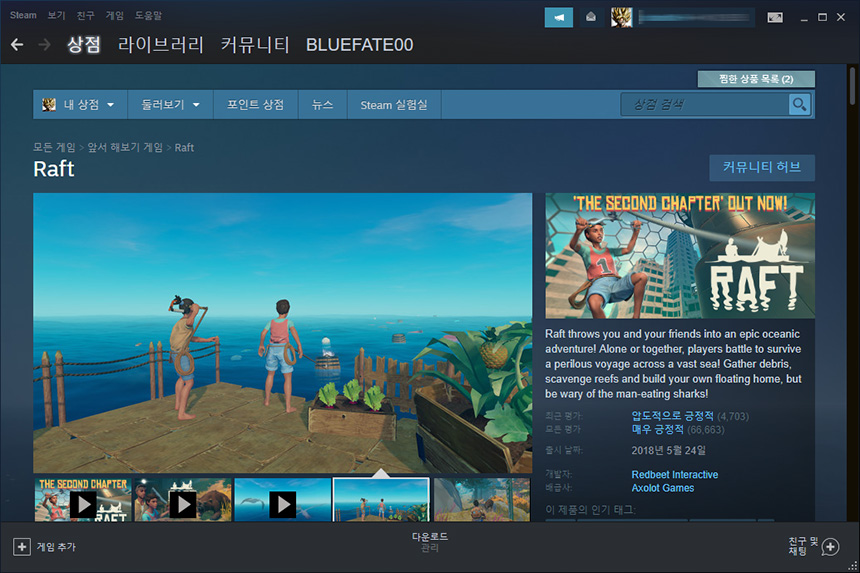Viewport: 860px width, 573px height.
Task: Switch to the 라이브러리 tab
Action: tap(161, 44)
